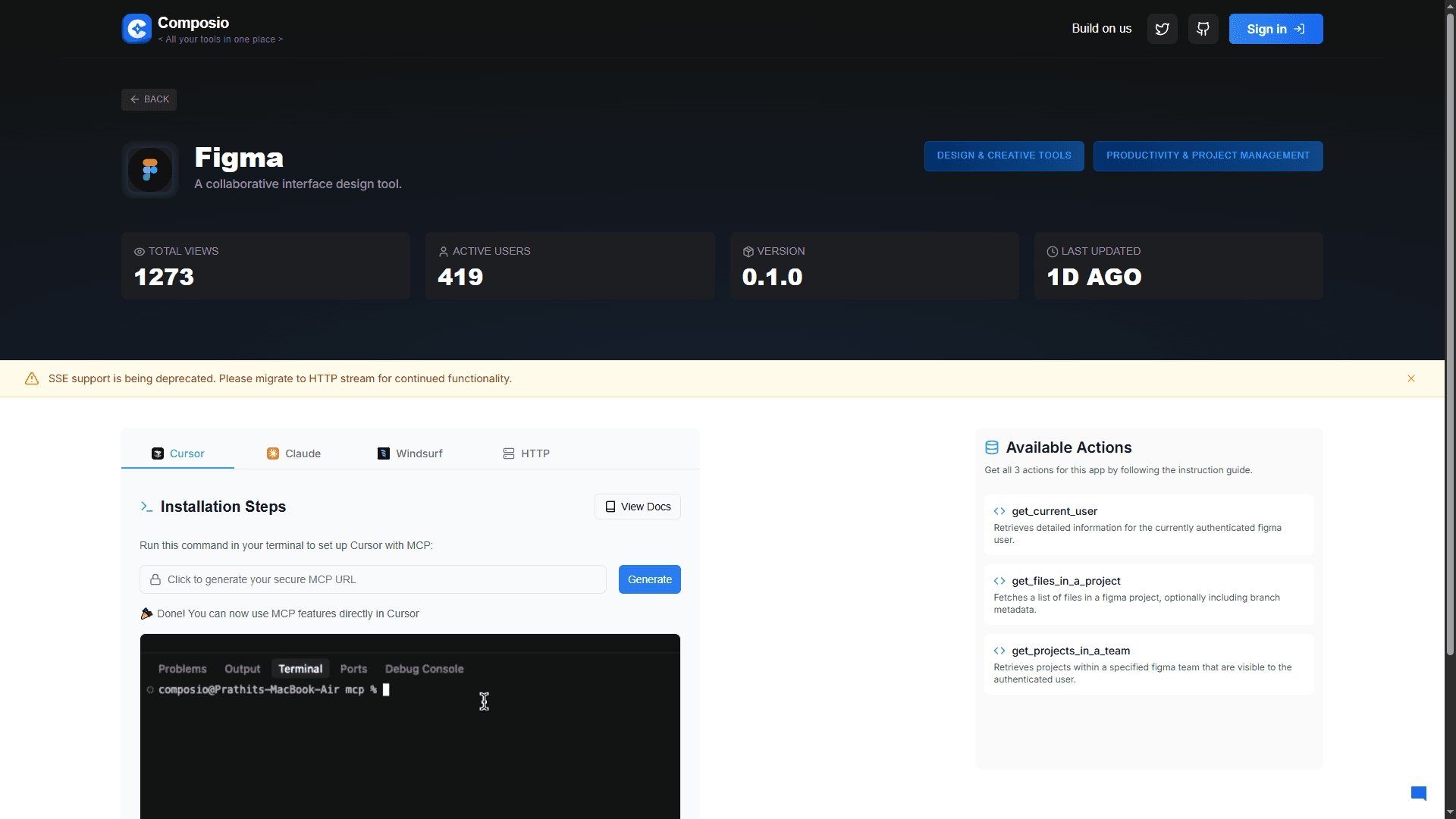Select the Output tab in the terminal panel
This screenshot has height=819, width=1456.
coord(241,669)
